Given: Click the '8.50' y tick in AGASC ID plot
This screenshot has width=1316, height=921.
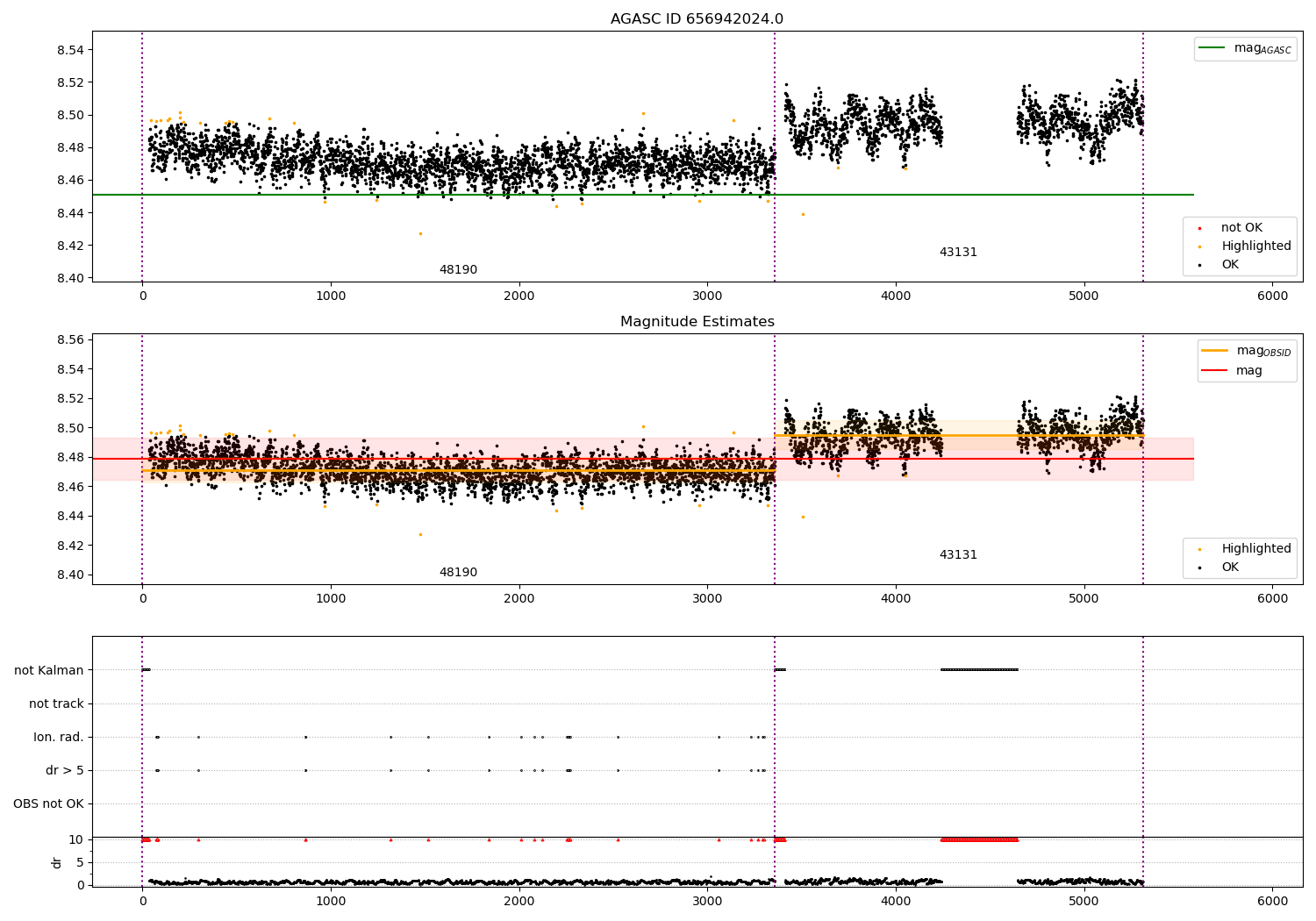Looking at the screenshot, I should coord(70,116).
